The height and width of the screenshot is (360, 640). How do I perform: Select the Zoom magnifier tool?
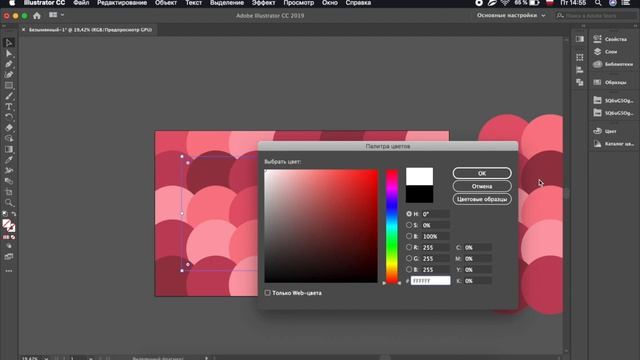(x=9, y=203)
